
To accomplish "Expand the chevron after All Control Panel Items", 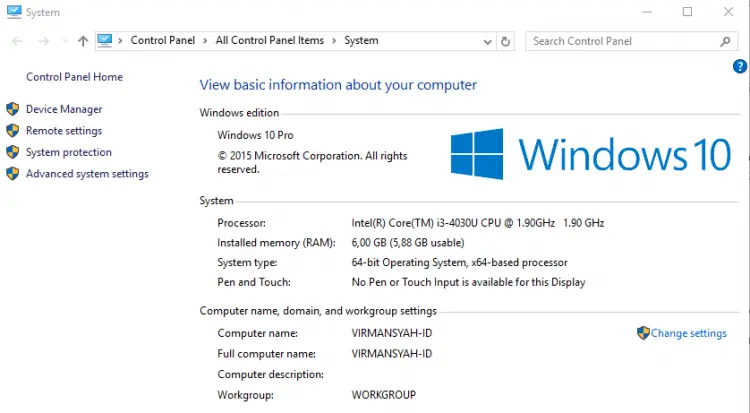I will (x=334, y=41).
